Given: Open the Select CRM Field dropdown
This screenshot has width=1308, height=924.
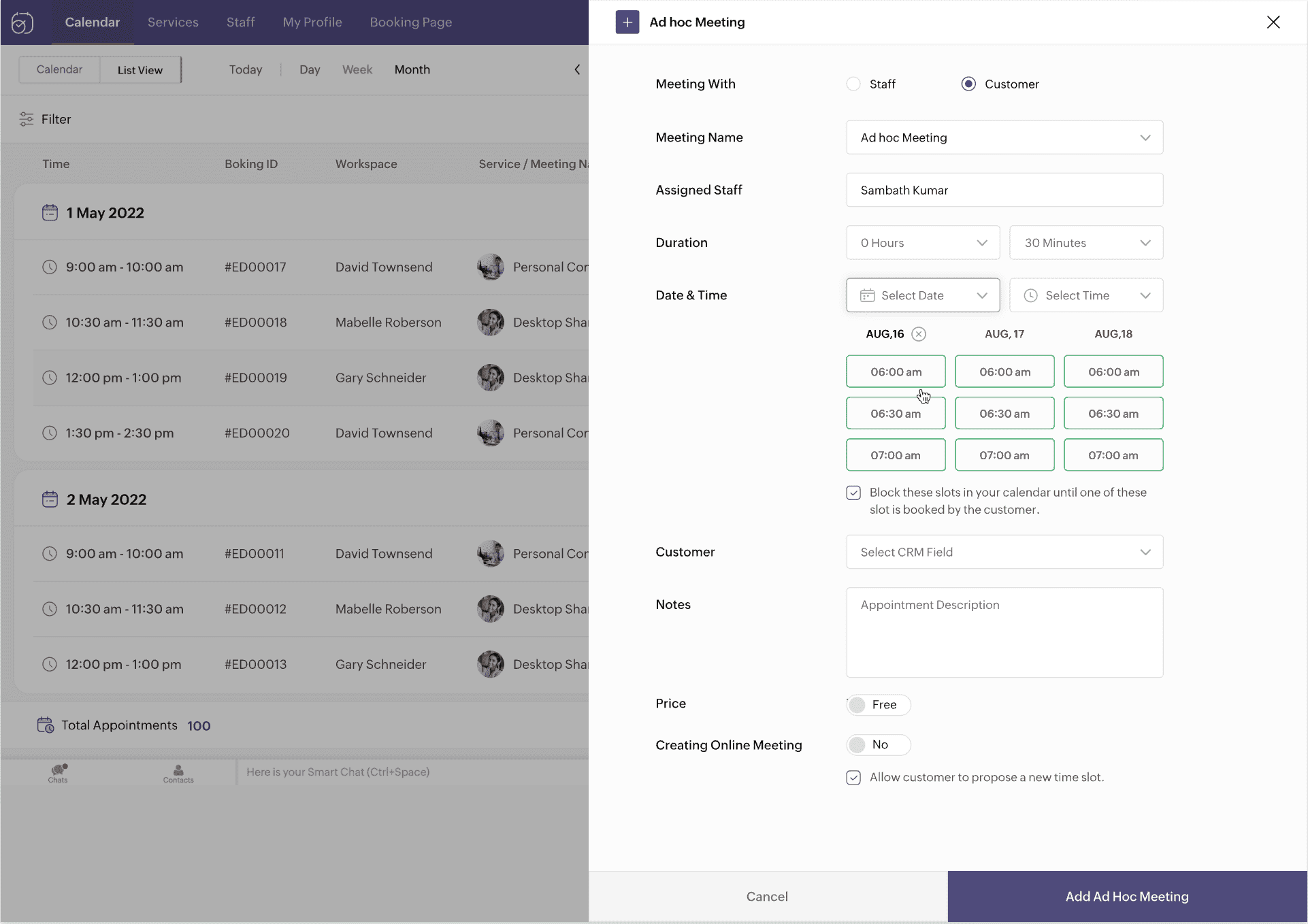Looking at the screenshot, I should coord(1004,552).
